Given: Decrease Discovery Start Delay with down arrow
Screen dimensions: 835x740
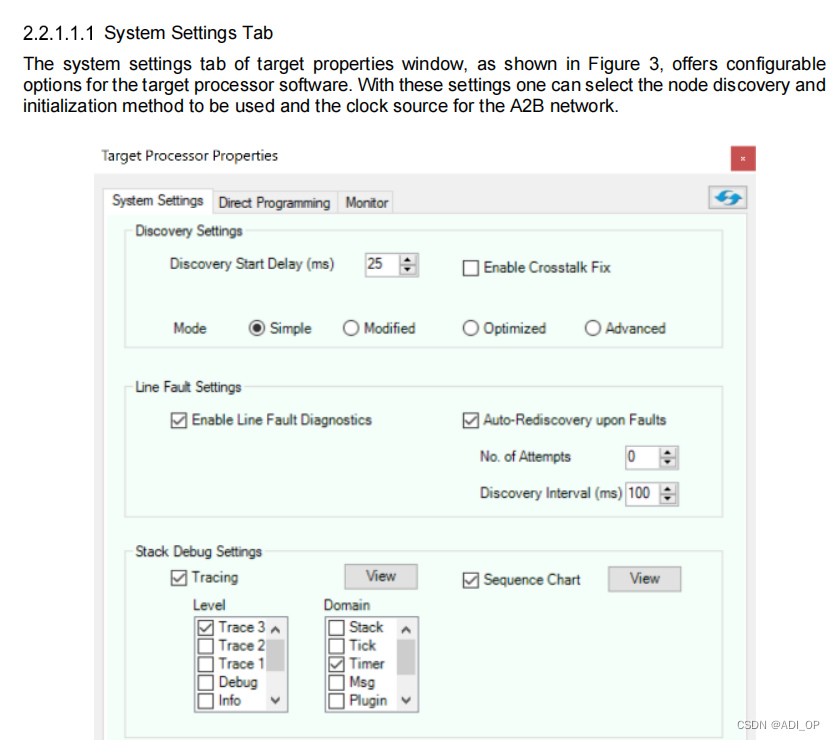Looking at the screenshot, I should point(408,269).
